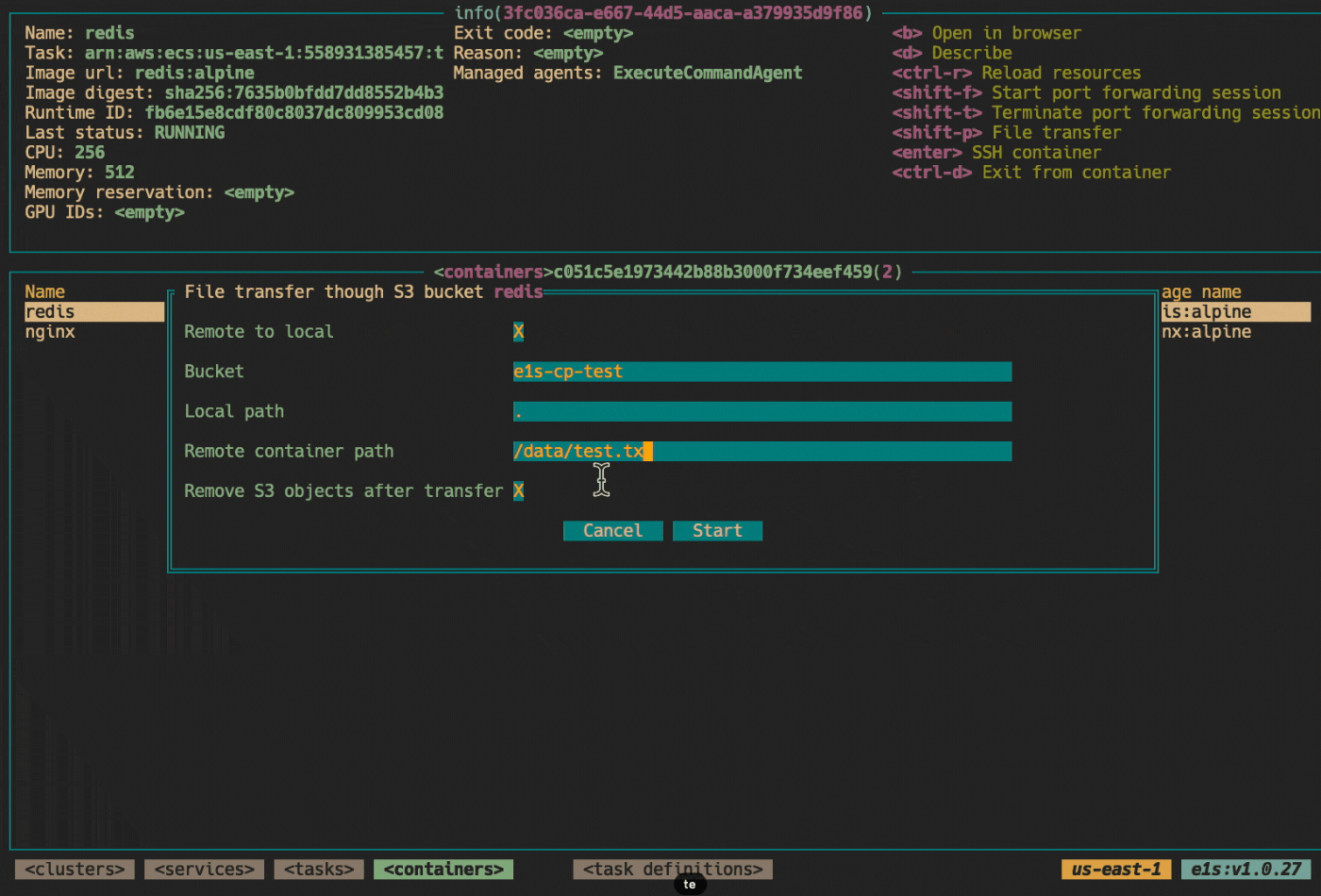Click the File transfer dialog title
This screenshot has height=896, width=1321.
click(363, 292)
